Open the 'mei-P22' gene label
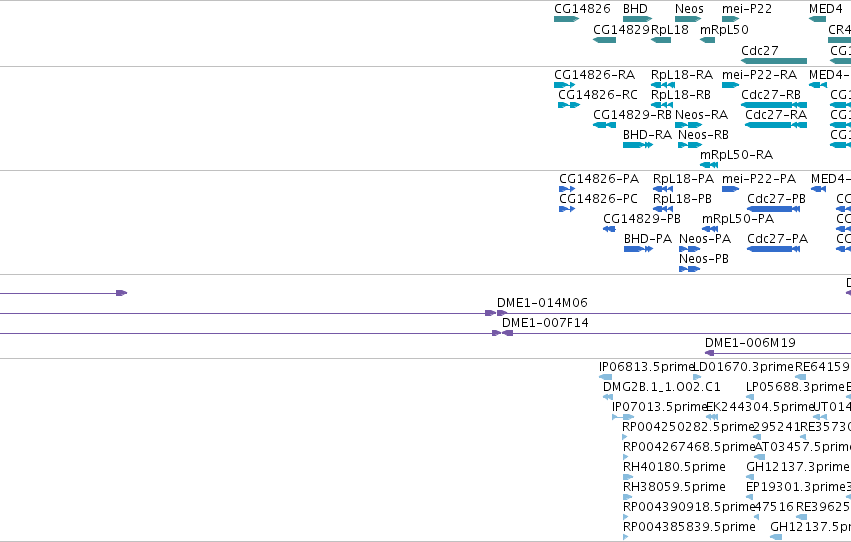 [x=747, y=9]
